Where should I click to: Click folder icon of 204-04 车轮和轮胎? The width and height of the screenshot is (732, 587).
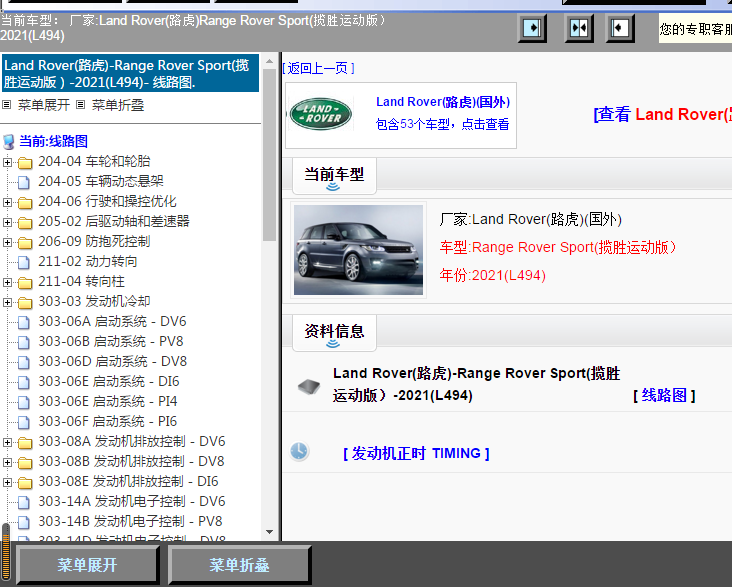point(25,163)
